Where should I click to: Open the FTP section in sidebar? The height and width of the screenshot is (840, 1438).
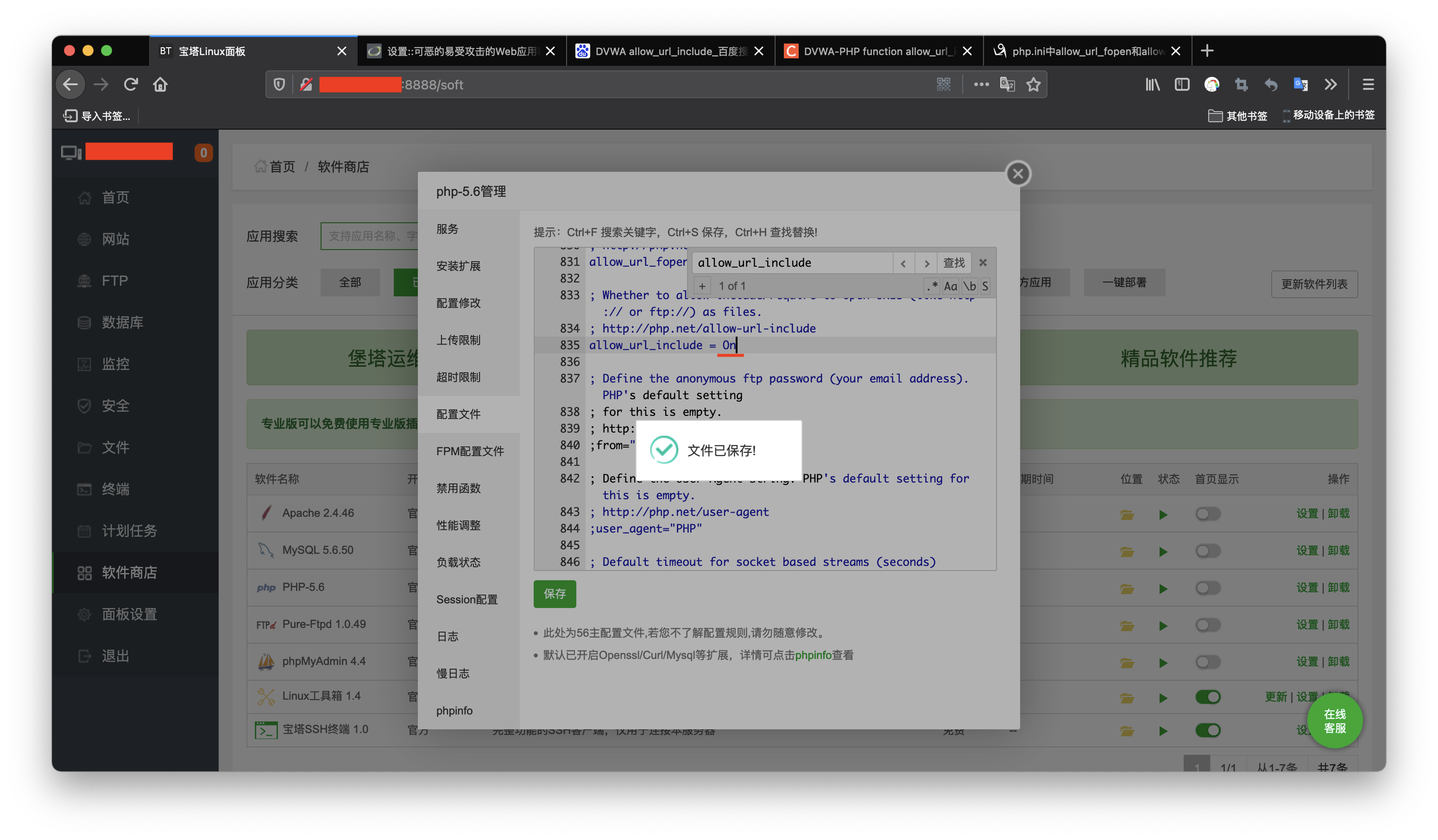pos(114,280)
